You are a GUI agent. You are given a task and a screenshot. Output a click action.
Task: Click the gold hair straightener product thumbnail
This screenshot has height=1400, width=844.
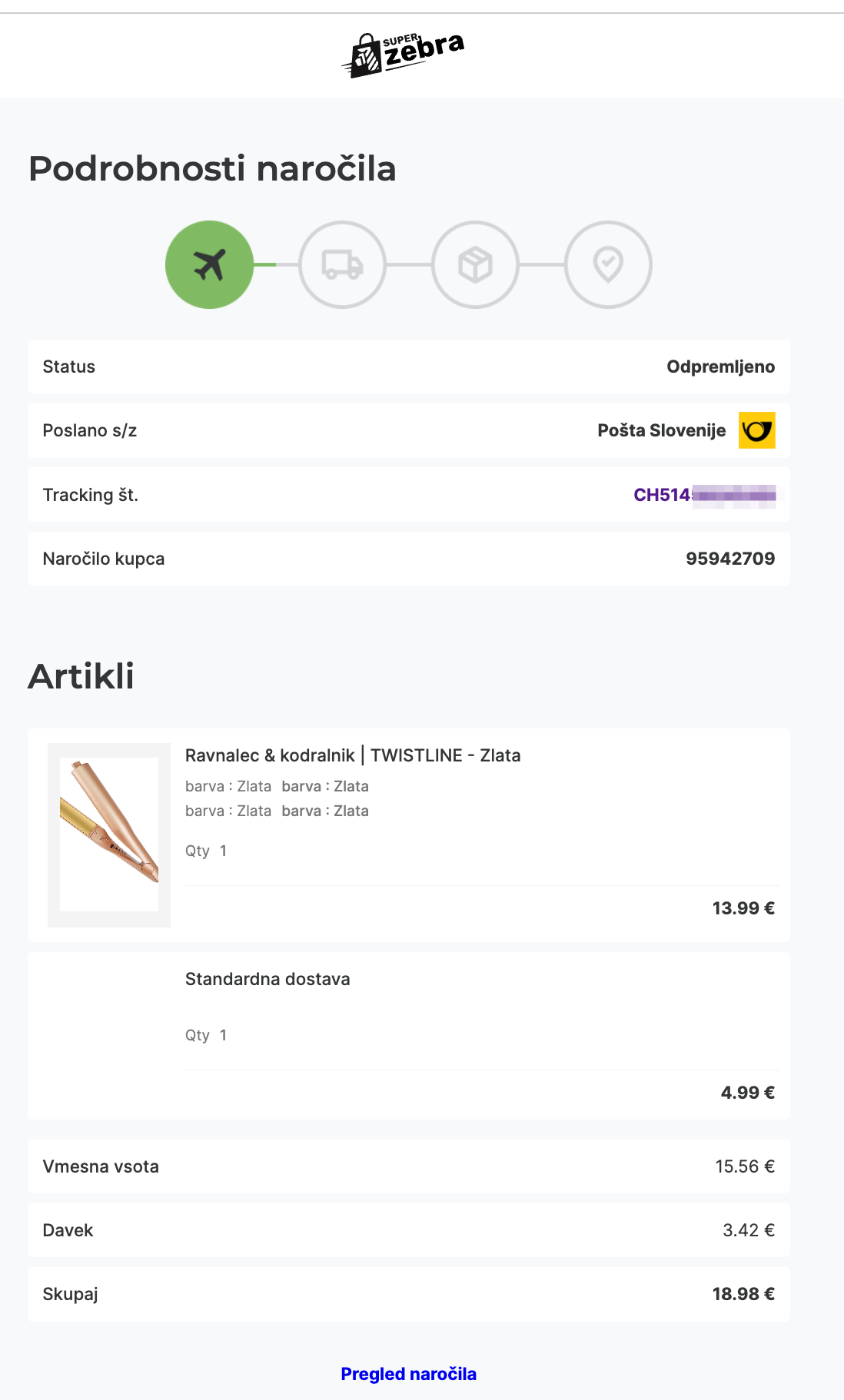tap(109, 834)
